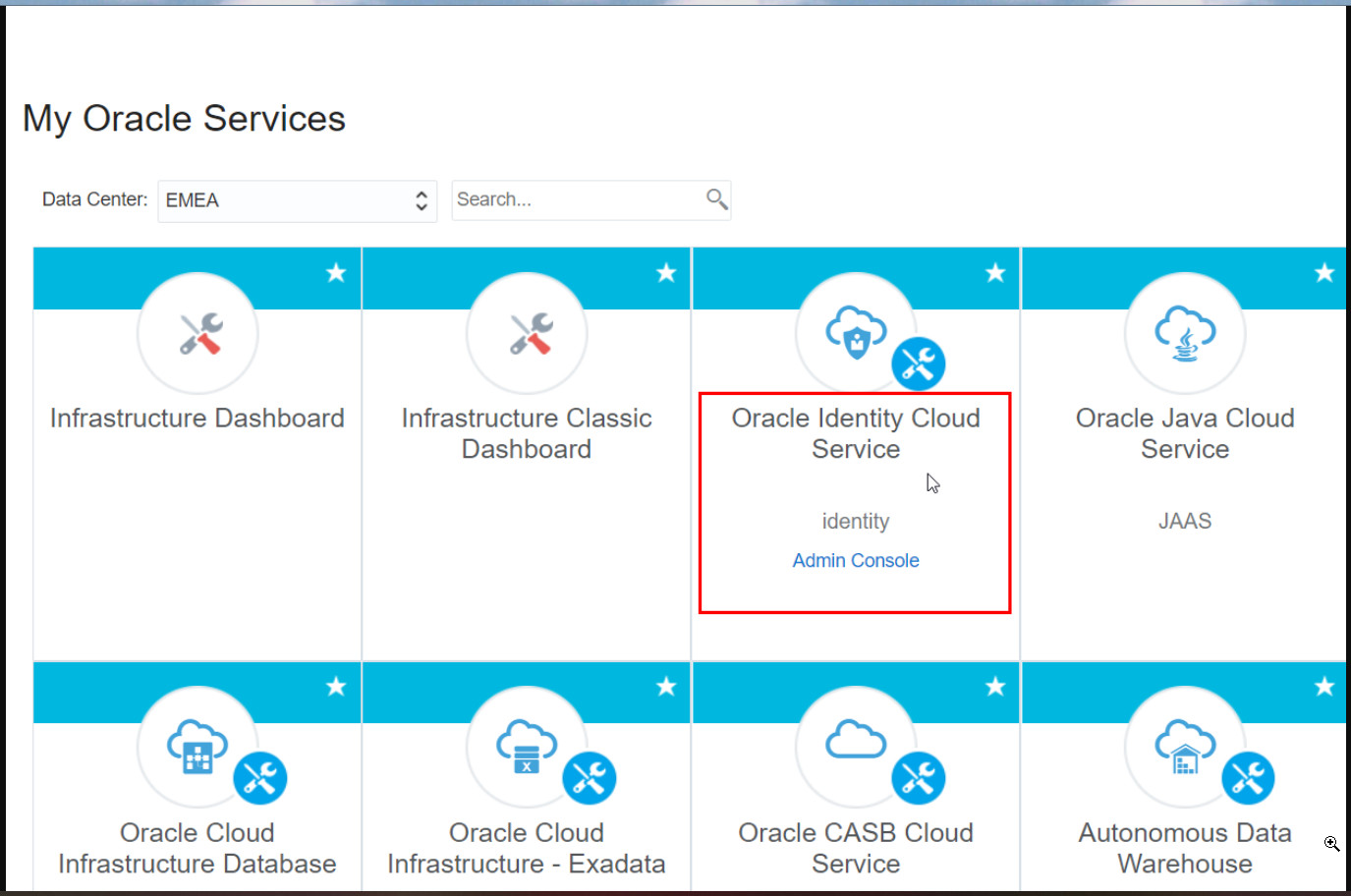Open Oracle Cloud Infrastructure - Exadata title
The height and width of the screenshot is (896, 1351).
click(527, 848)
